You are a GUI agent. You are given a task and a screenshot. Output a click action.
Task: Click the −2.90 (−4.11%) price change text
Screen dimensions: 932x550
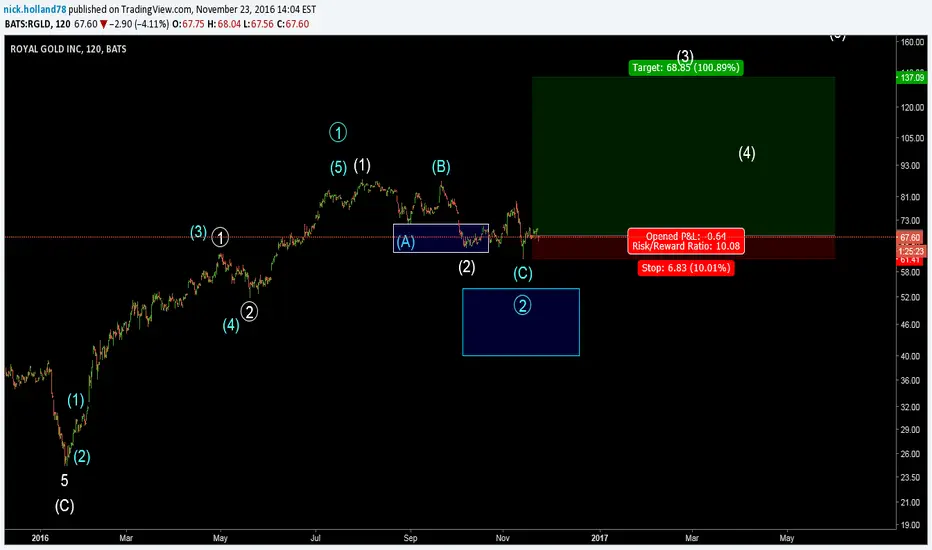[x=138, y=24]
